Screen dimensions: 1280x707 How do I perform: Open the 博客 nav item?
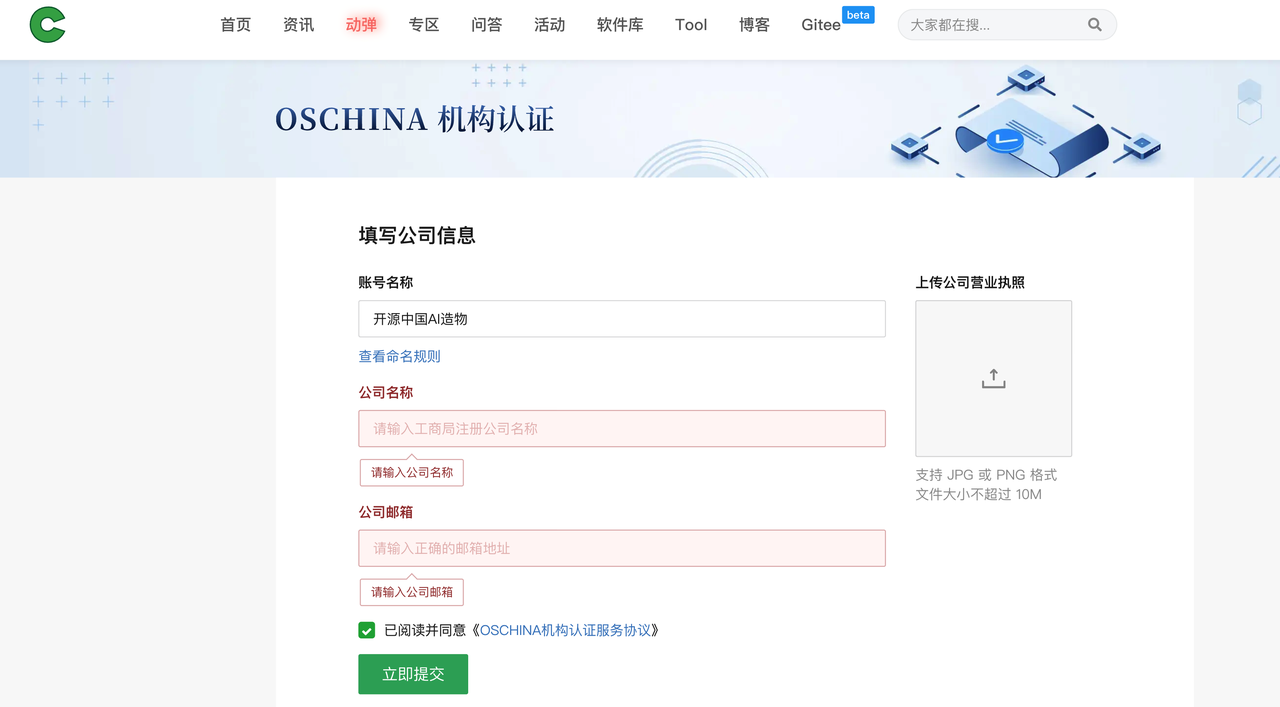[x=754, y=25]
